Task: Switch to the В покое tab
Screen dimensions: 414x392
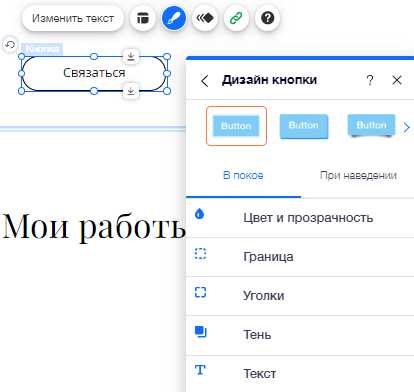Action: [x=243, y=175]
